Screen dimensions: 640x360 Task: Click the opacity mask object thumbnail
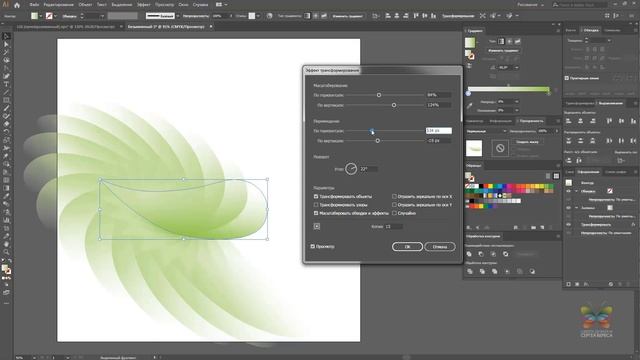coord(474,149)
